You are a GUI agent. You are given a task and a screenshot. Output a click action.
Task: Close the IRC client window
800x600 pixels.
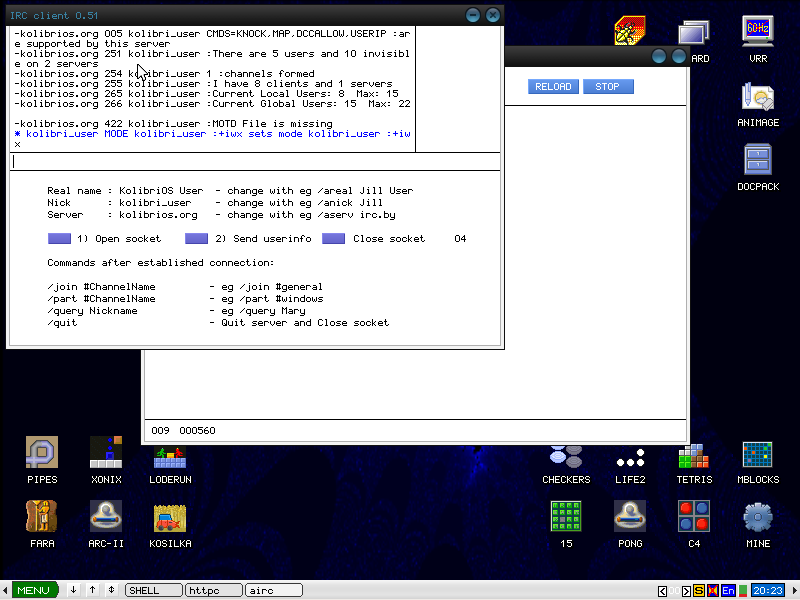pos(492,15)
